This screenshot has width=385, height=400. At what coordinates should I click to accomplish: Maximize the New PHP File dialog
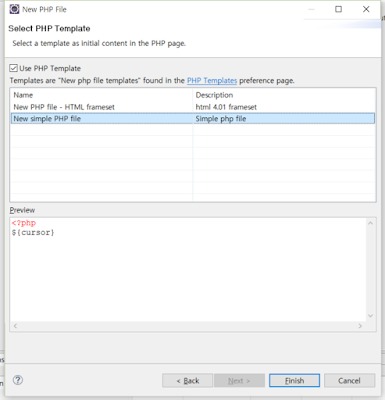tap(338, 9)
